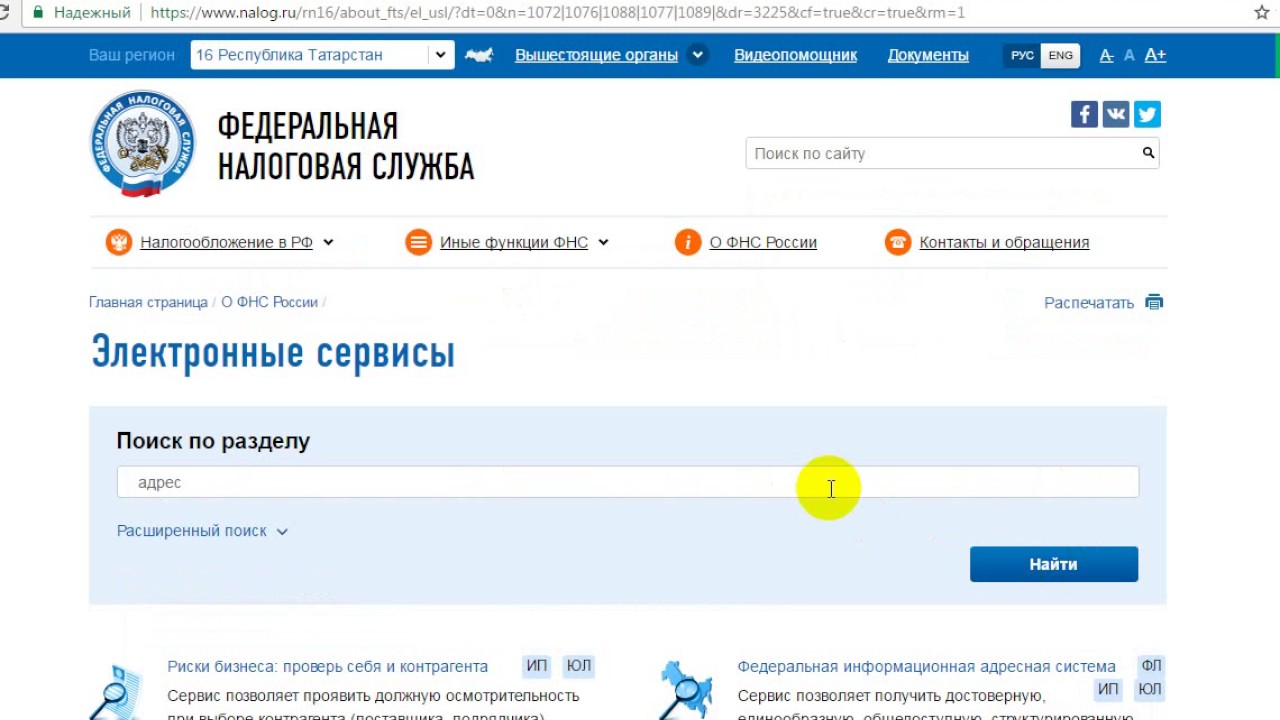
Task: Click the site search magnifier icon
Action: tap(1148, 153)
